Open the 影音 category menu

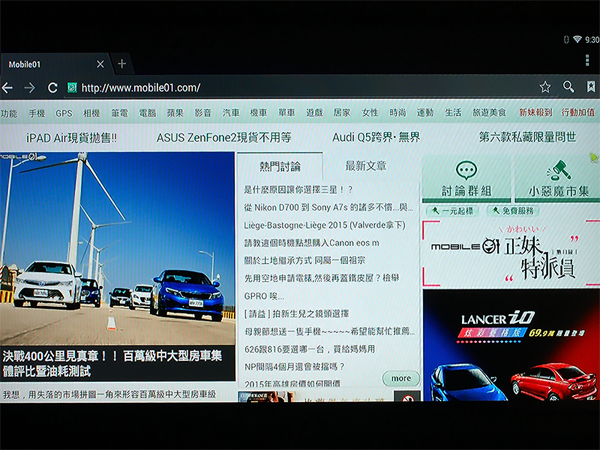(203, 113)
